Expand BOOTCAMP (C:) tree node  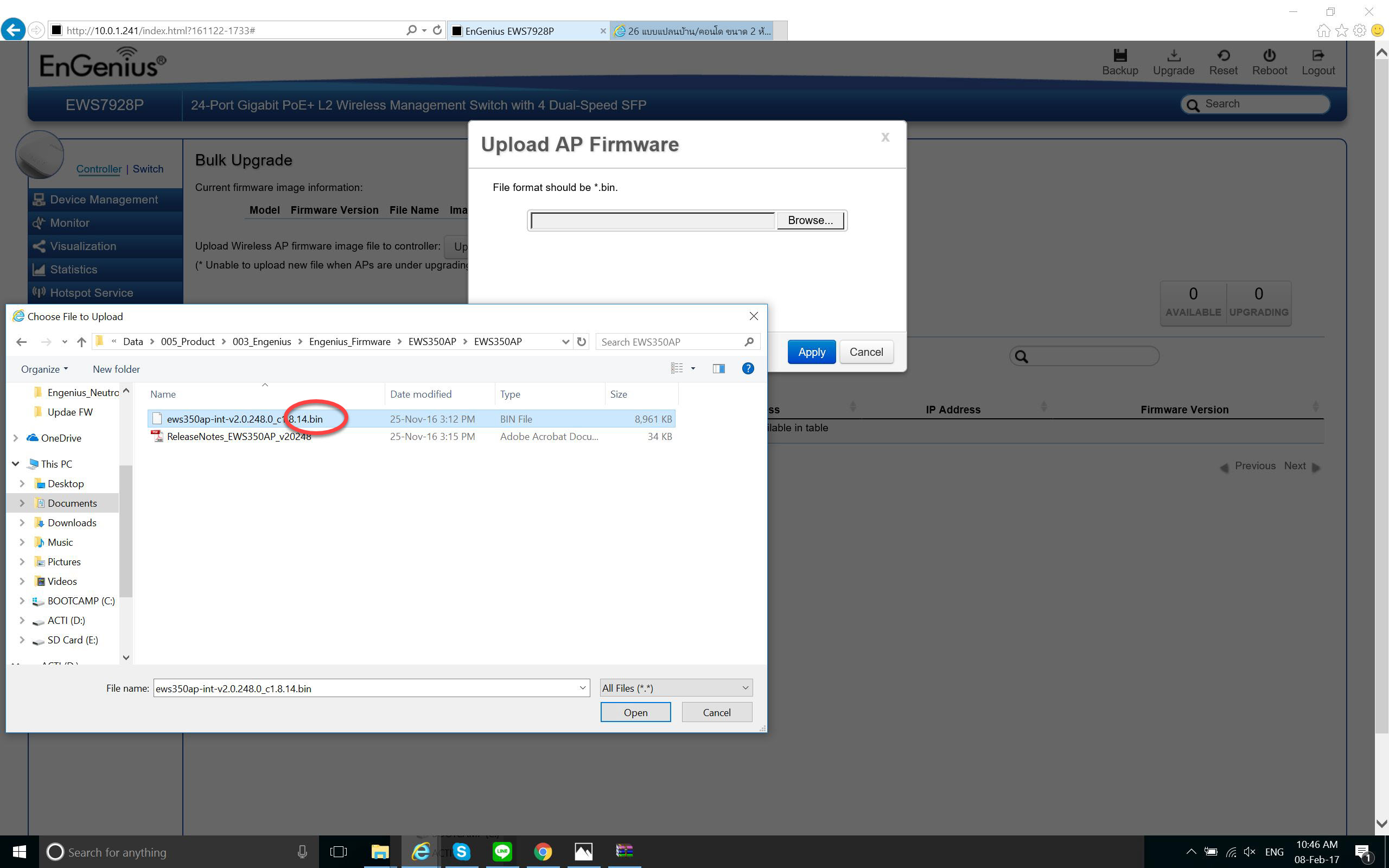point(22,601)
